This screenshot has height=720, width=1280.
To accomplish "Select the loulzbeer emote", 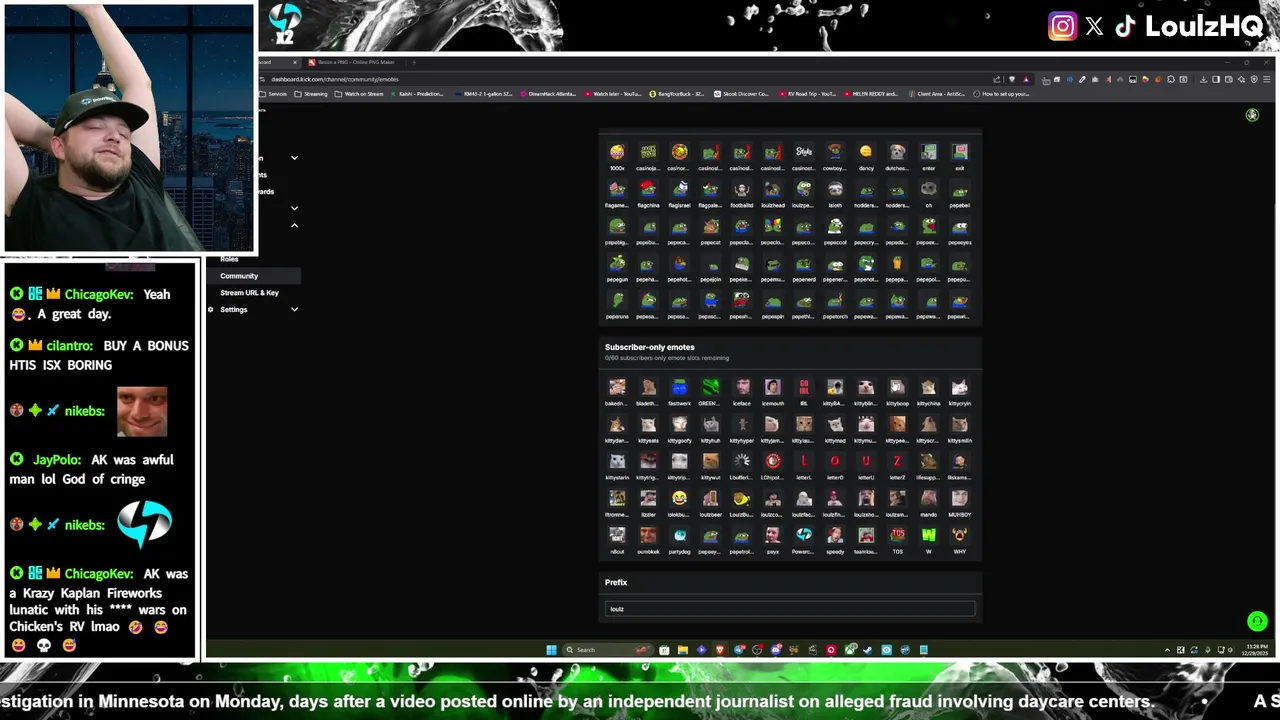I will tap(711, 499).
